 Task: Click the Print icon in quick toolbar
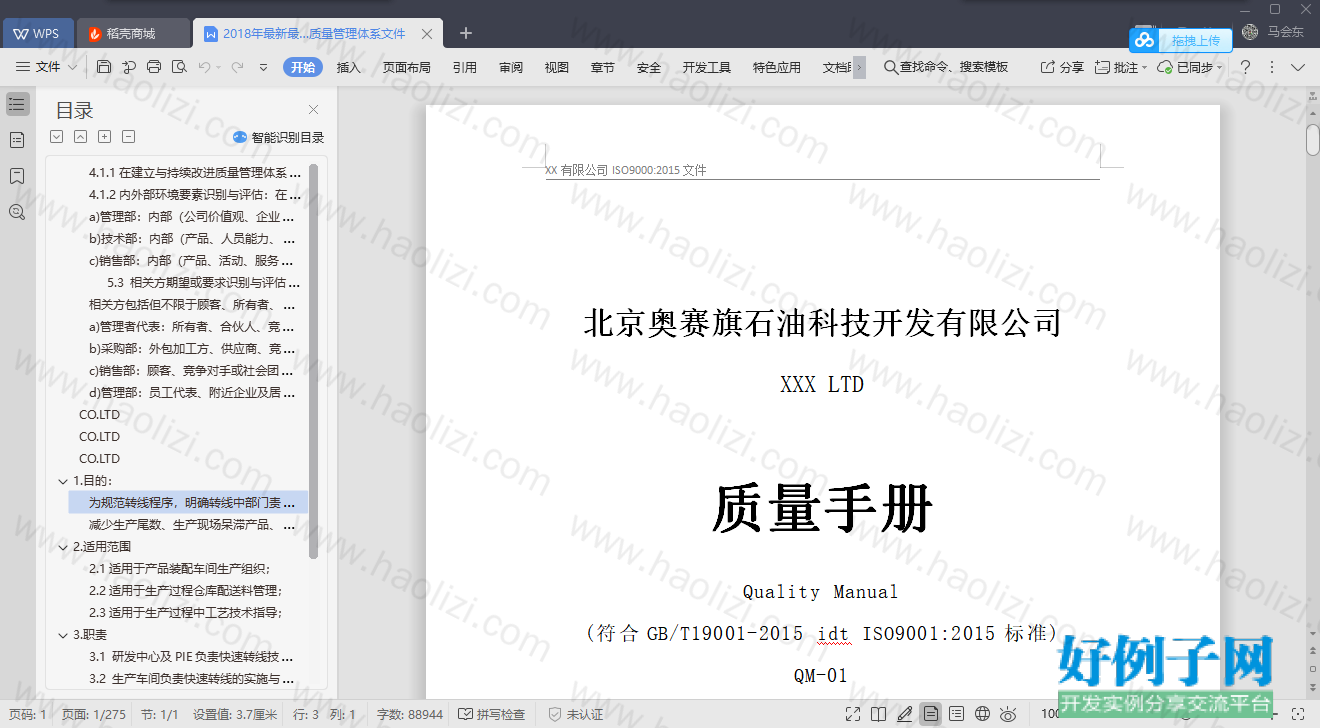click(x=154, y=67)
